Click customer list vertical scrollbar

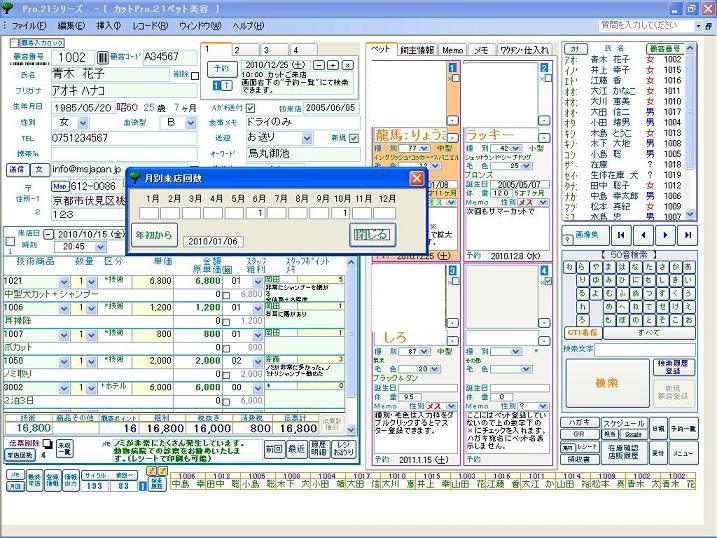(x=690, y=131)
